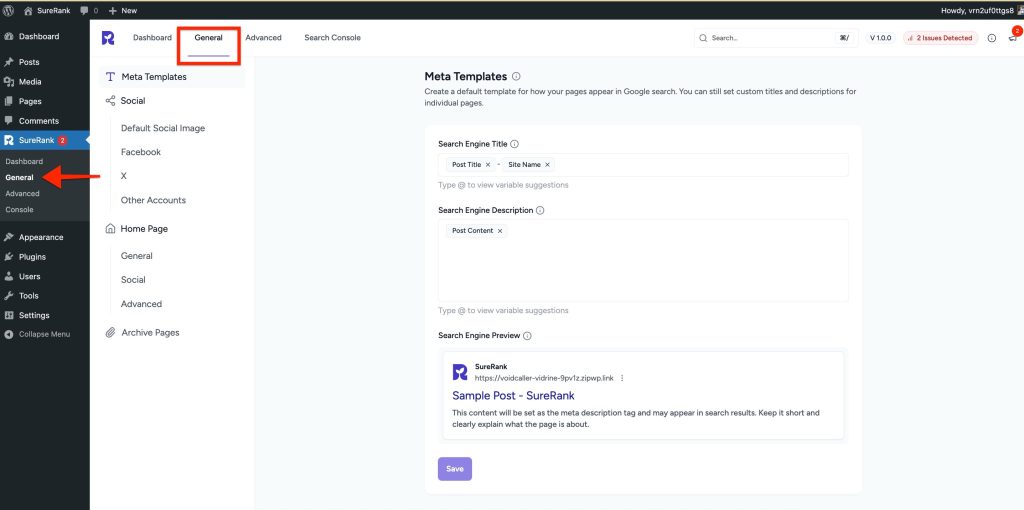Focus the plugin search box
This screenshot has height=510, width=1024.
point(775,38)
